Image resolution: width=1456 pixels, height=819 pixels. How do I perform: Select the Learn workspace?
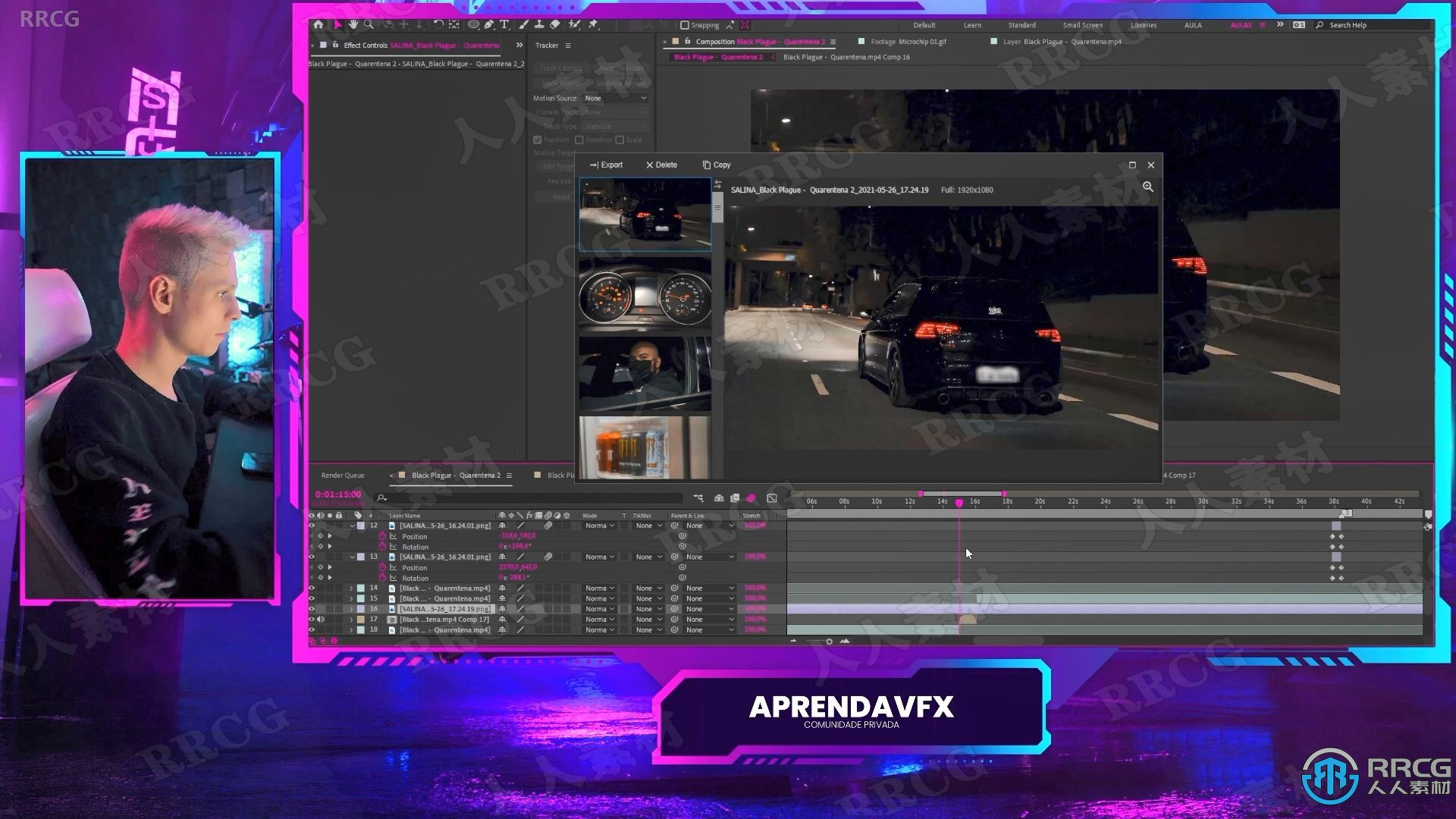point(972,25)
